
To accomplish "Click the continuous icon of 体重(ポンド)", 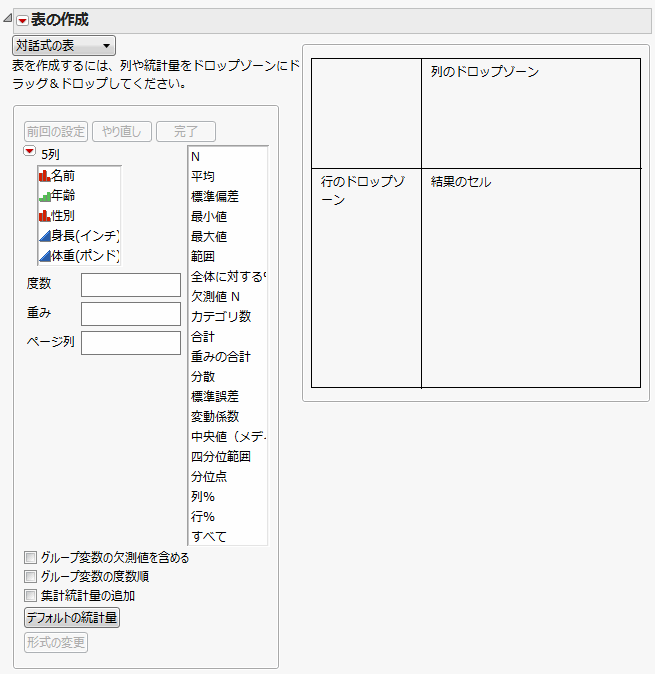I will click(x=45, y=256).
